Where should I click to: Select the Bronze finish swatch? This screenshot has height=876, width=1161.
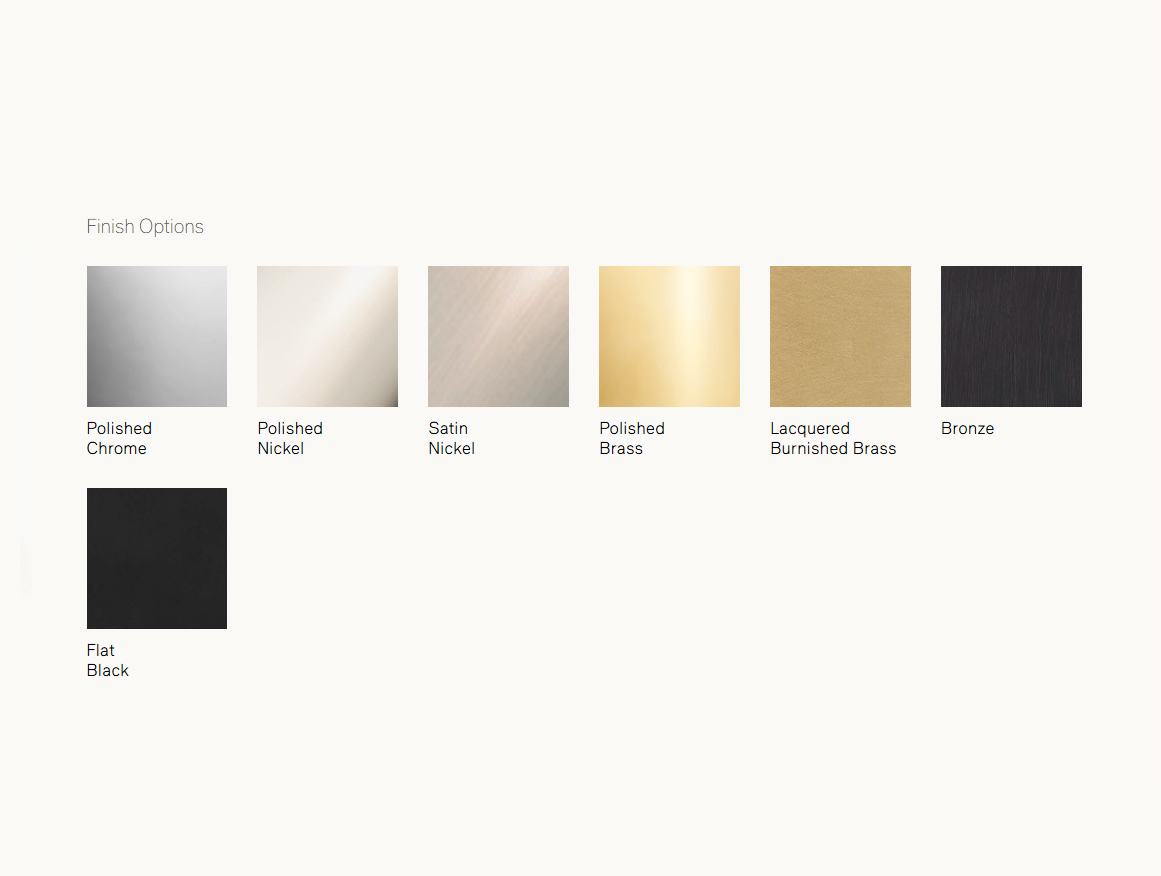pyautogui.click(x=1011, y=336)
